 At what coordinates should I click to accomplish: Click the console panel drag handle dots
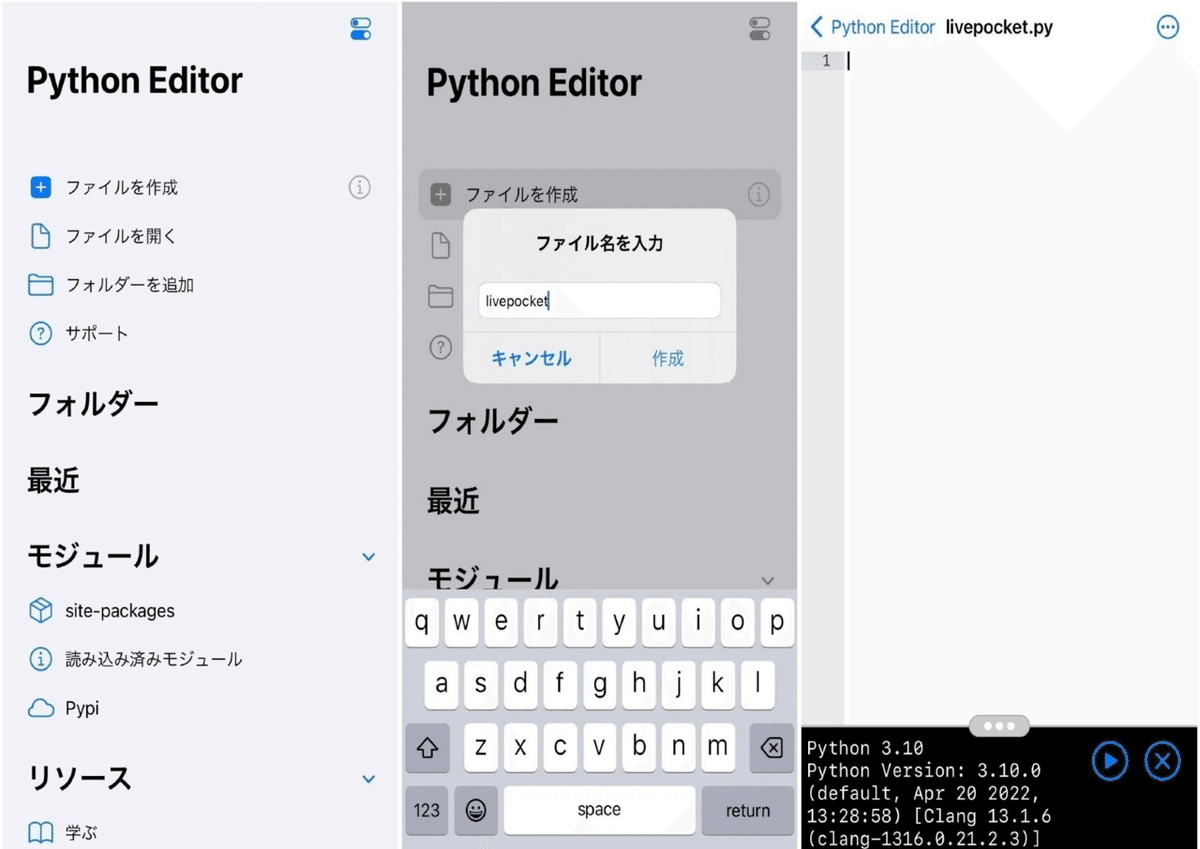[x=999, y=726]
